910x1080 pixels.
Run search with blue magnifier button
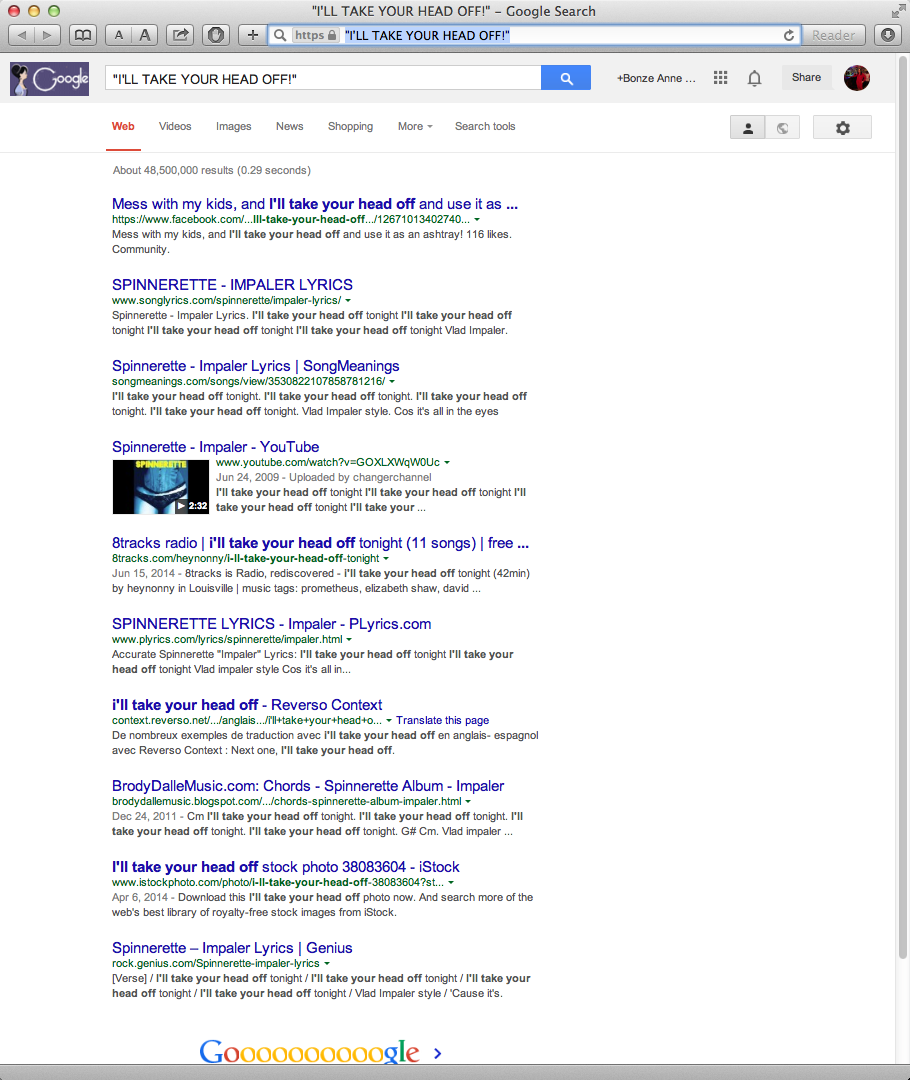point(566,79)
